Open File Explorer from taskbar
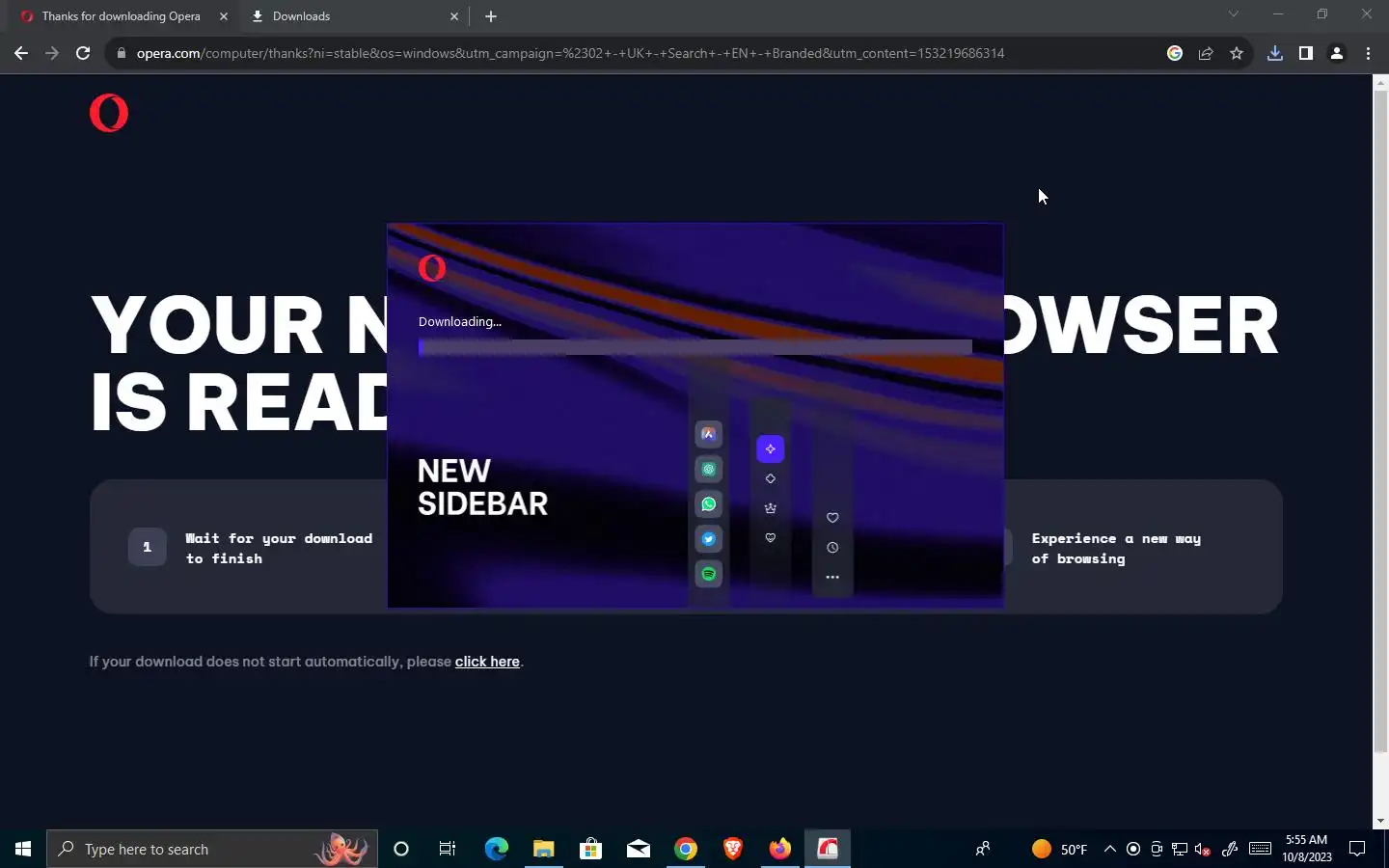Image resolution: width=1389 pixels, height=868 pixels. [x=544, y=849]
